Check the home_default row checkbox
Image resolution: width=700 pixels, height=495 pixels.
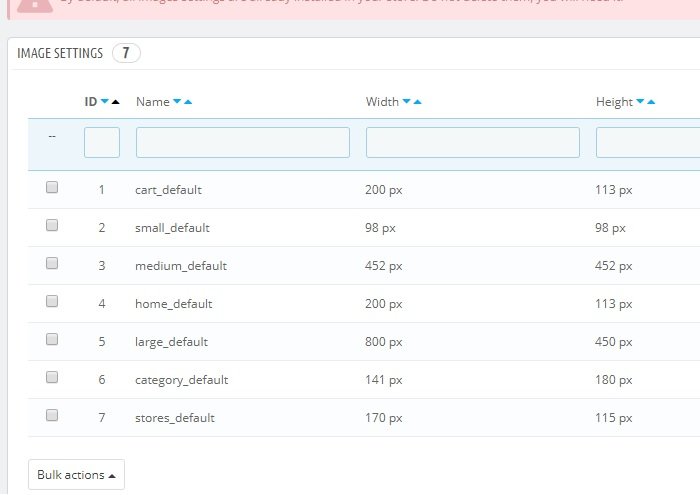pyautogui.click(x=52, y=301)
